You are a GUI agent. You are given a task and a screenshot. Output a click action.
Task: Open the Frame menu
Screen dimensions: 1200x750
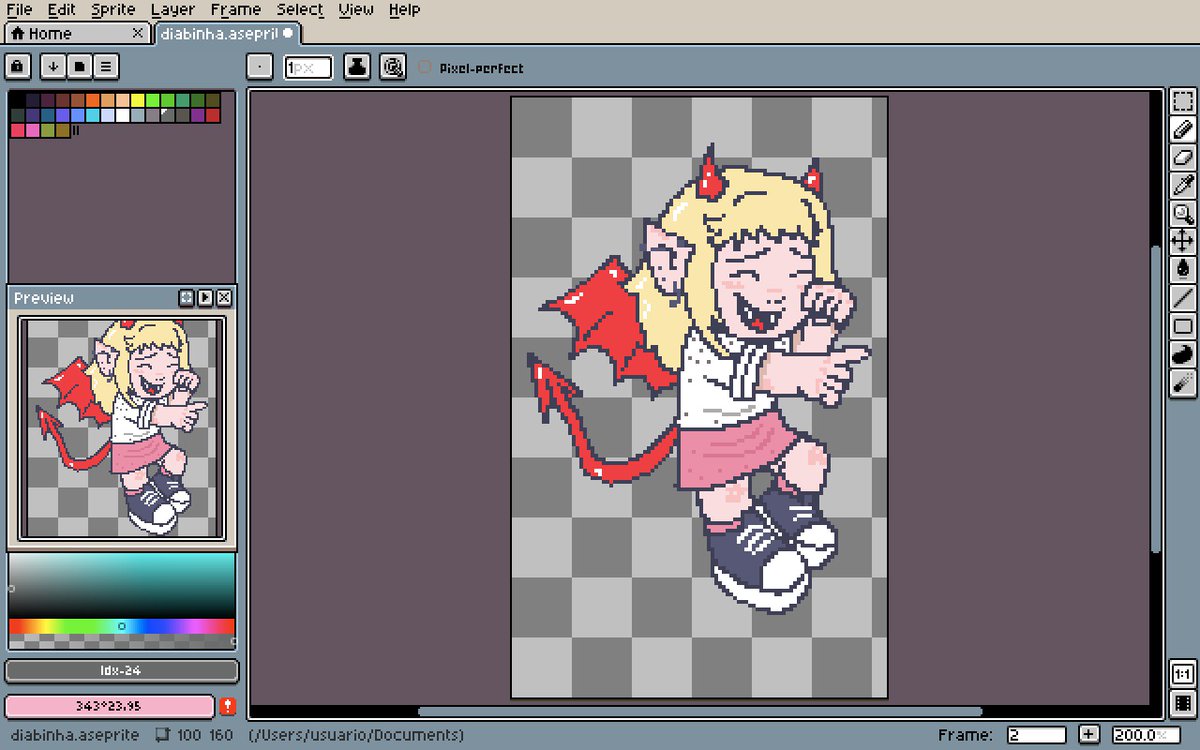tap(236, 10)
